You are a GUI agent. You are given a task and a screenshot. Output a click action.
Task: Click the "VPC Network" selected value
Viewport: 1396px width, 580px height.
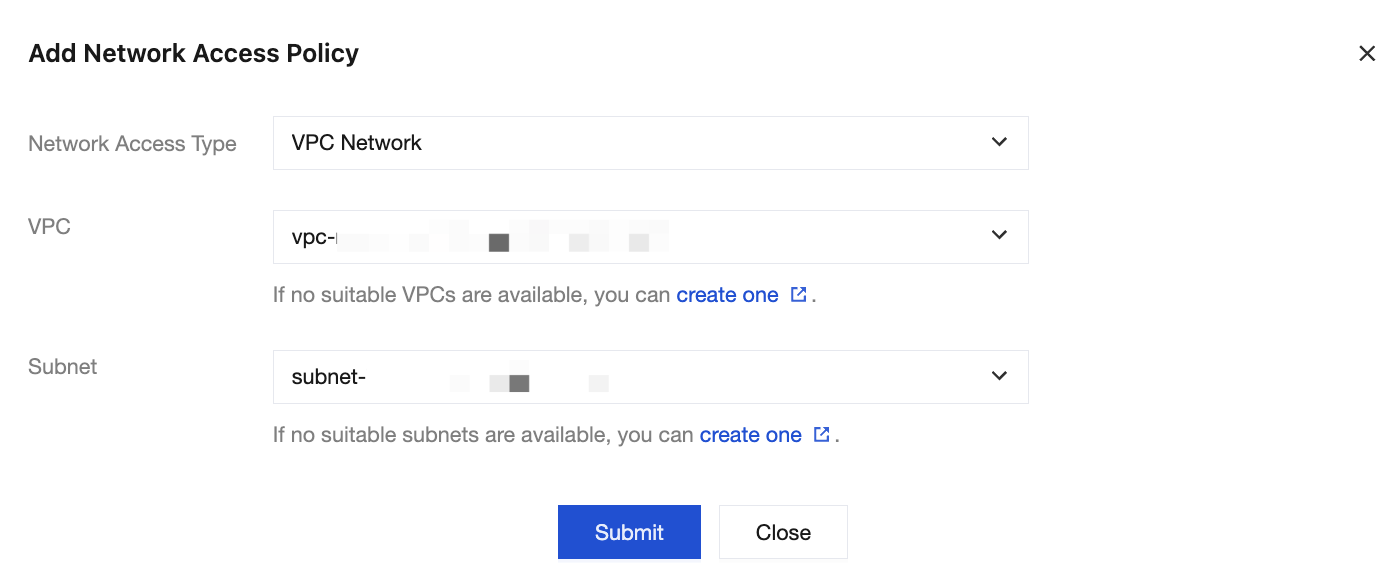point(357,143)
